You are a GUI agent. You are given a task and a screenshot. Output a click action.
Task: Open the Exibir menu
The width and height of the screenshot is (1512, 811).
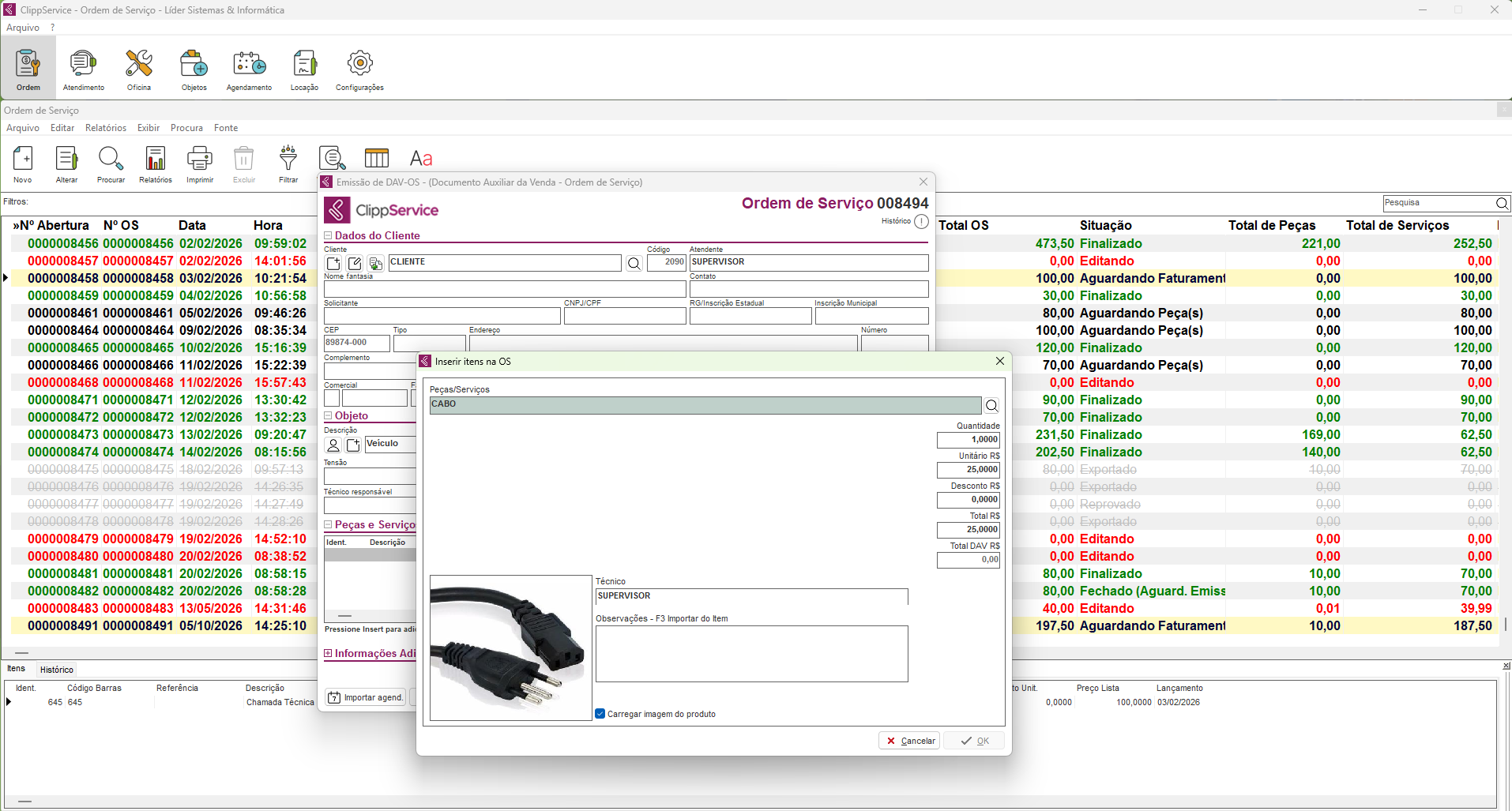pyautogui.click(x=149, y=128)
